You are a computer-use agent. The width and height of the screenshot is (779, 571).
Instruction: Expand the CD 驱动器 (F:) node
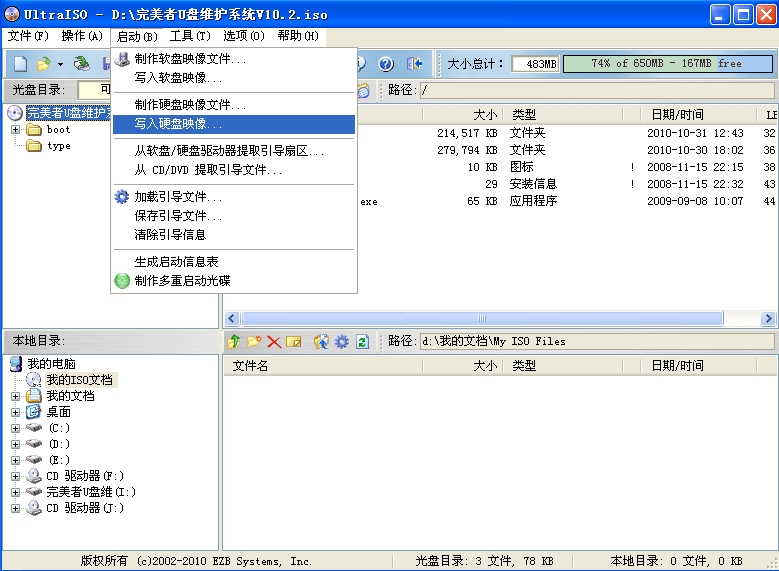tap(15, 477)
